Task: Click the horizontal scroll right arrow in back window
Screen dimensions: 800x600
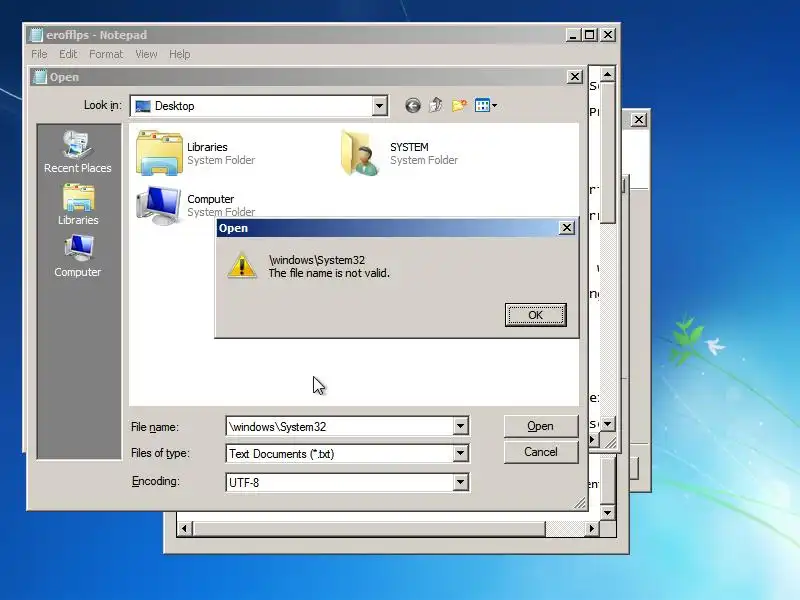Action: pyautogui.click(x=591, y=529)
